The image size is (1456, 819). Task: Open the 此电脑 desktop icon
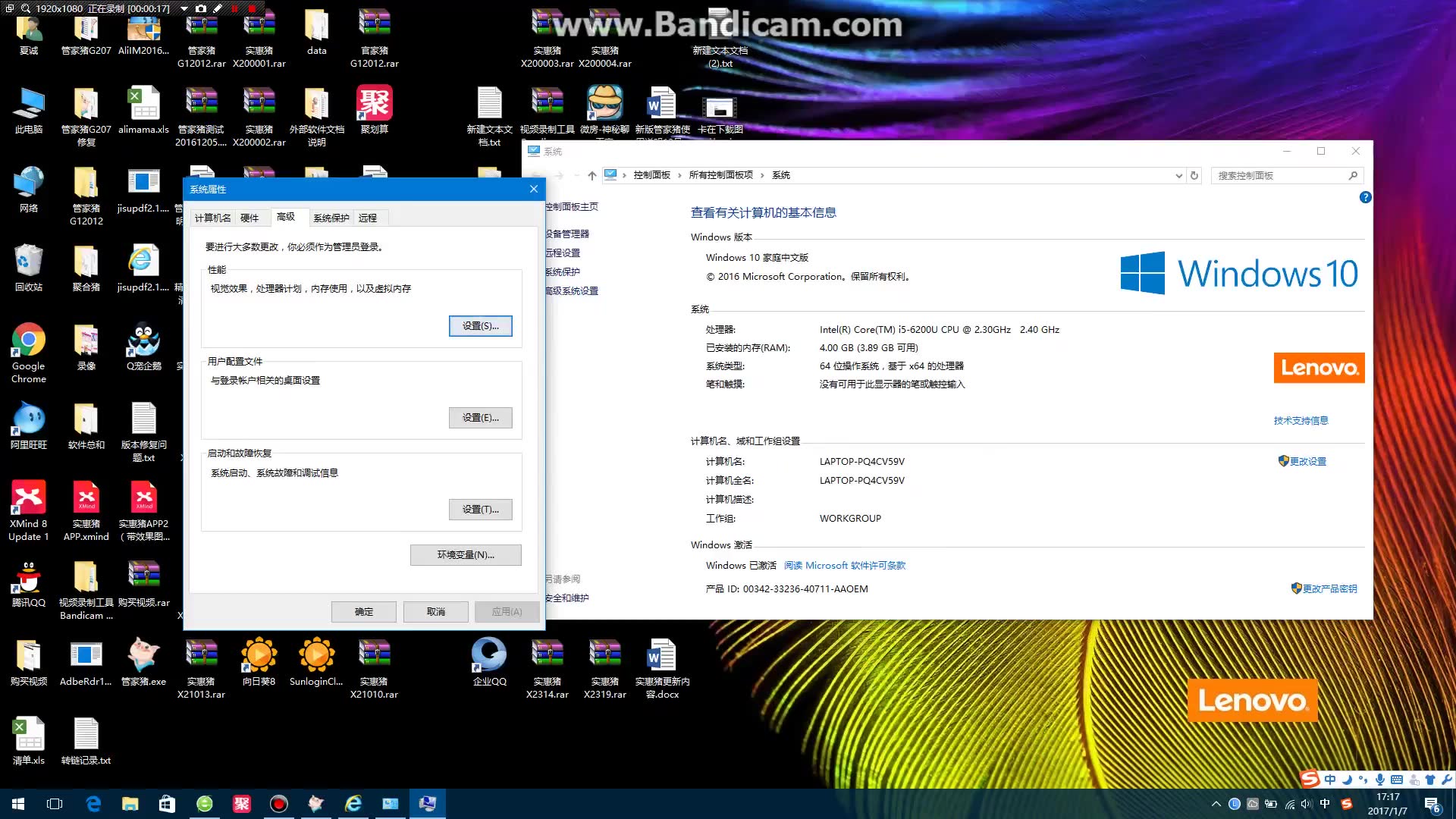click(28, 110)
